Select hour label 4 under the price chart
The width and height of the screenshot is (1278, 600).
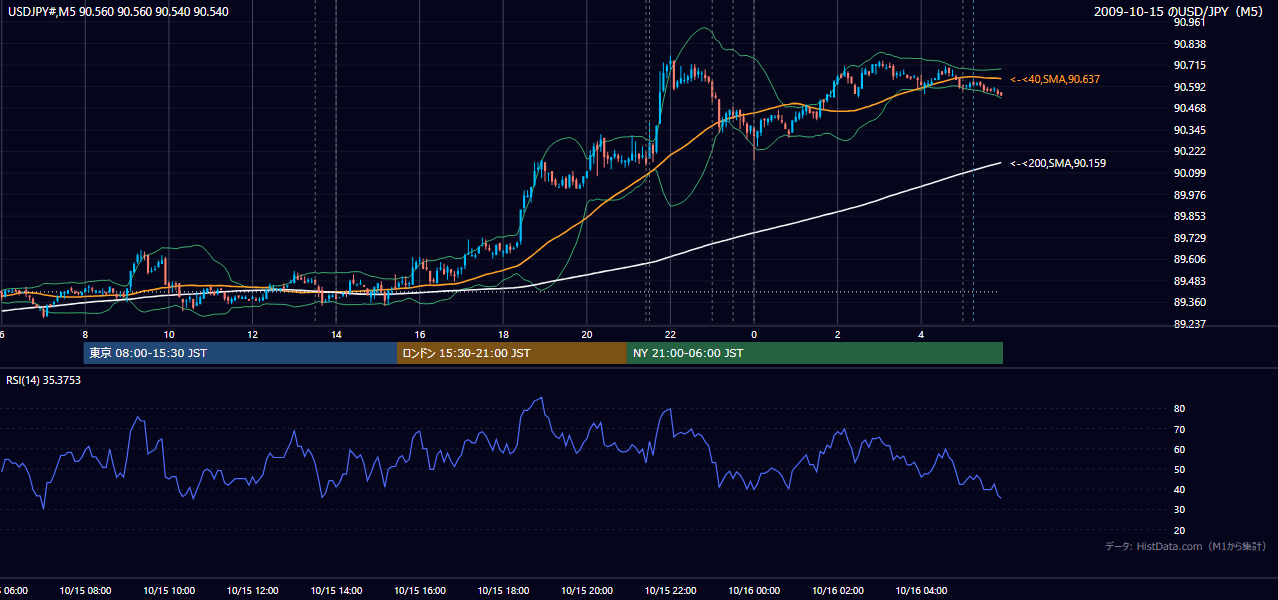pyautogui.click(x=922, y=335)
